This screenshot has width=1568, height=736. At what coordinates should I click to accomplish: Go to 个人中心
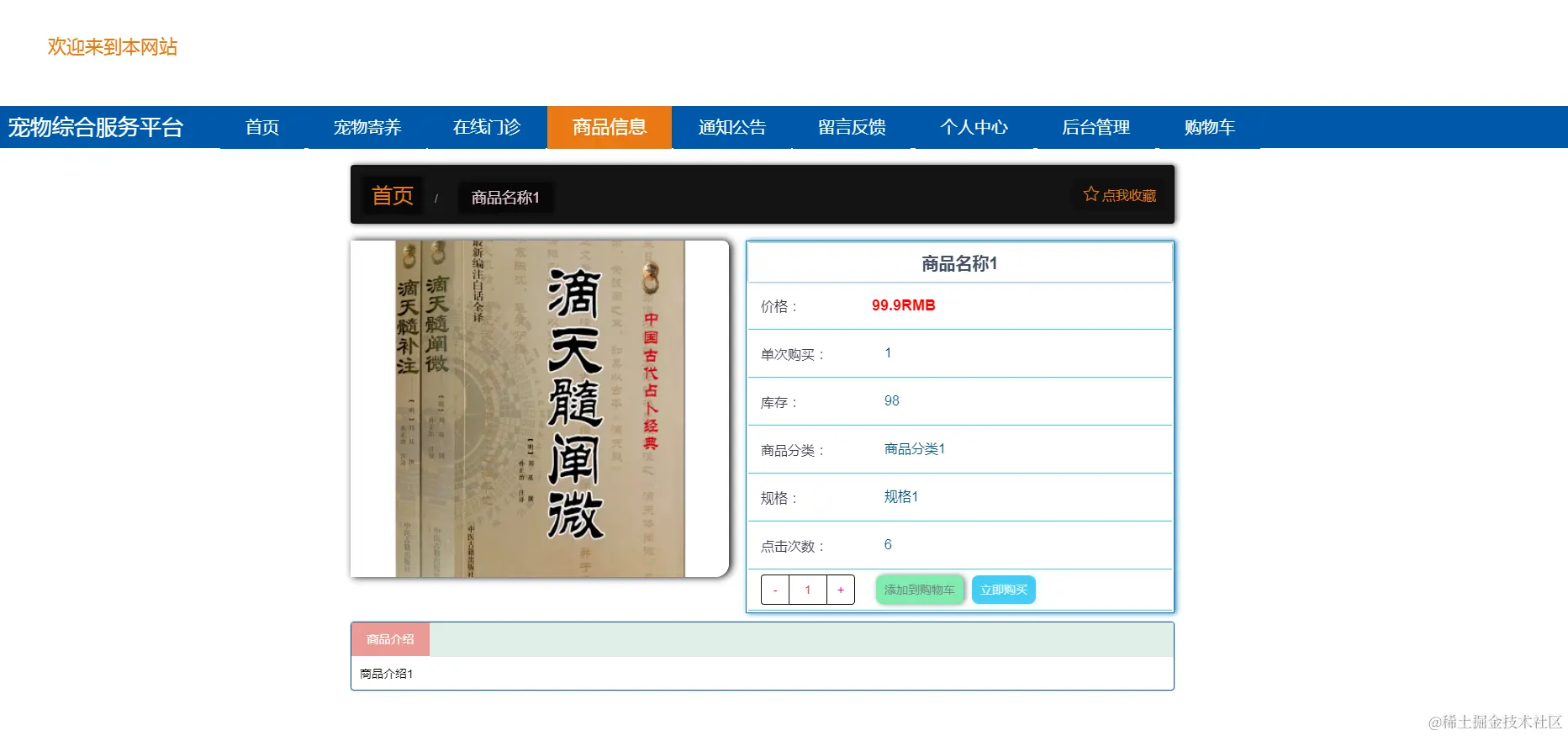(x=974, y=127)
